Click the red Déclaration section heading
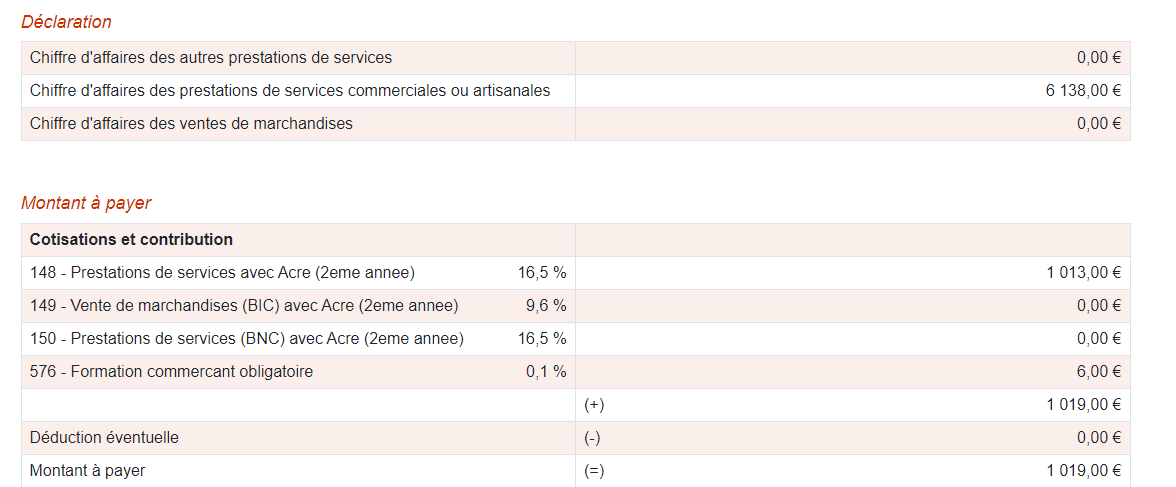Screen dimensions: 1176x487 tap(66, 22)
